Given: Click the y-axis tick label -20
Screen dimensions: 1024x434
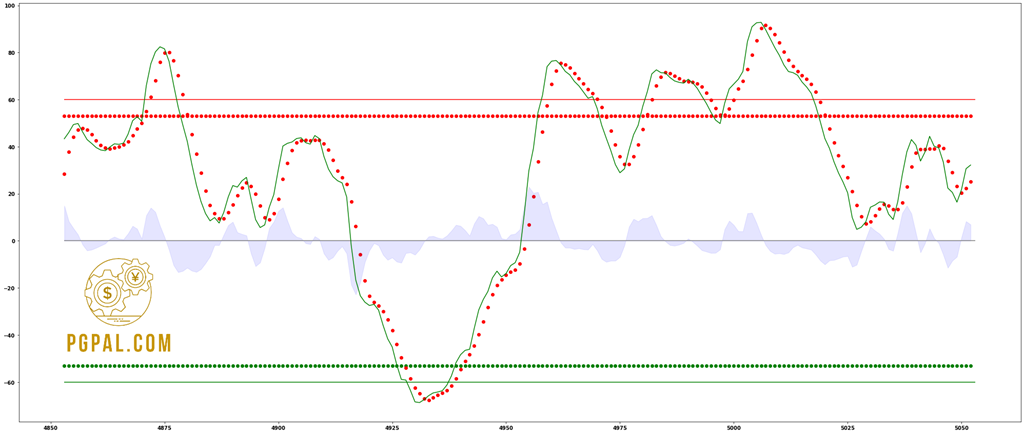Looking at the screenshot, I should pyautogui.click(x=12, y=288).
